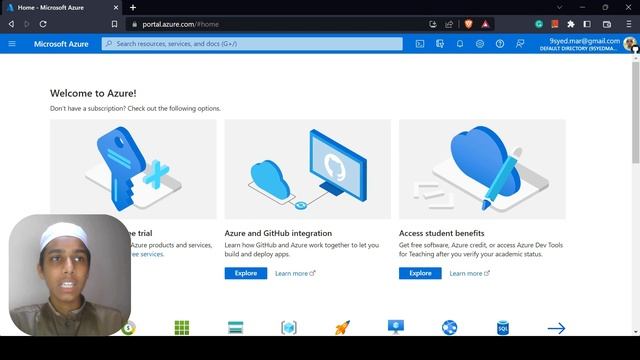
Task: Click the Explore button under Azure and GitHub integration
Action: coord(246,273)
